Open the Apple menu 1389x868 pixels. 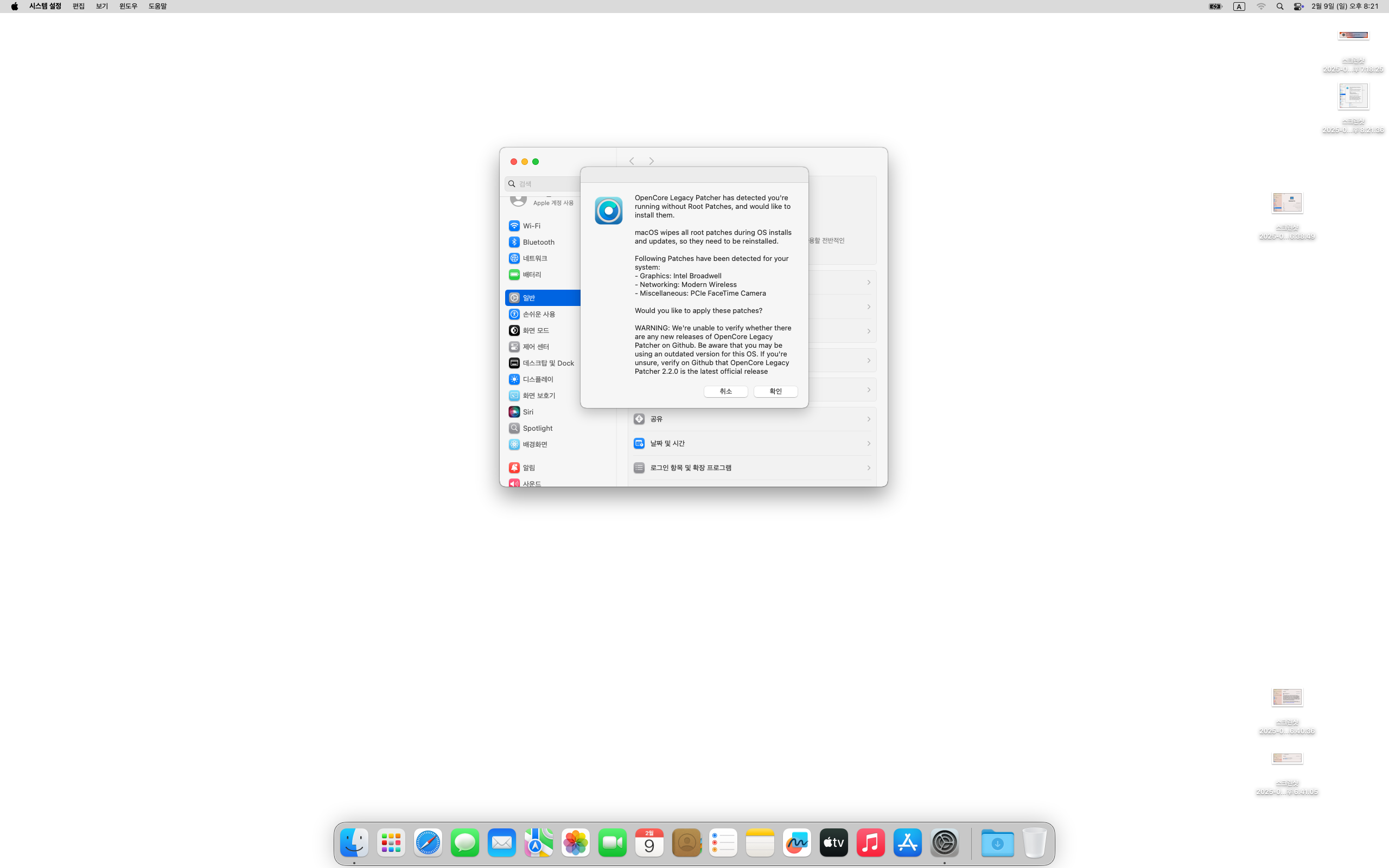[14, 7]
